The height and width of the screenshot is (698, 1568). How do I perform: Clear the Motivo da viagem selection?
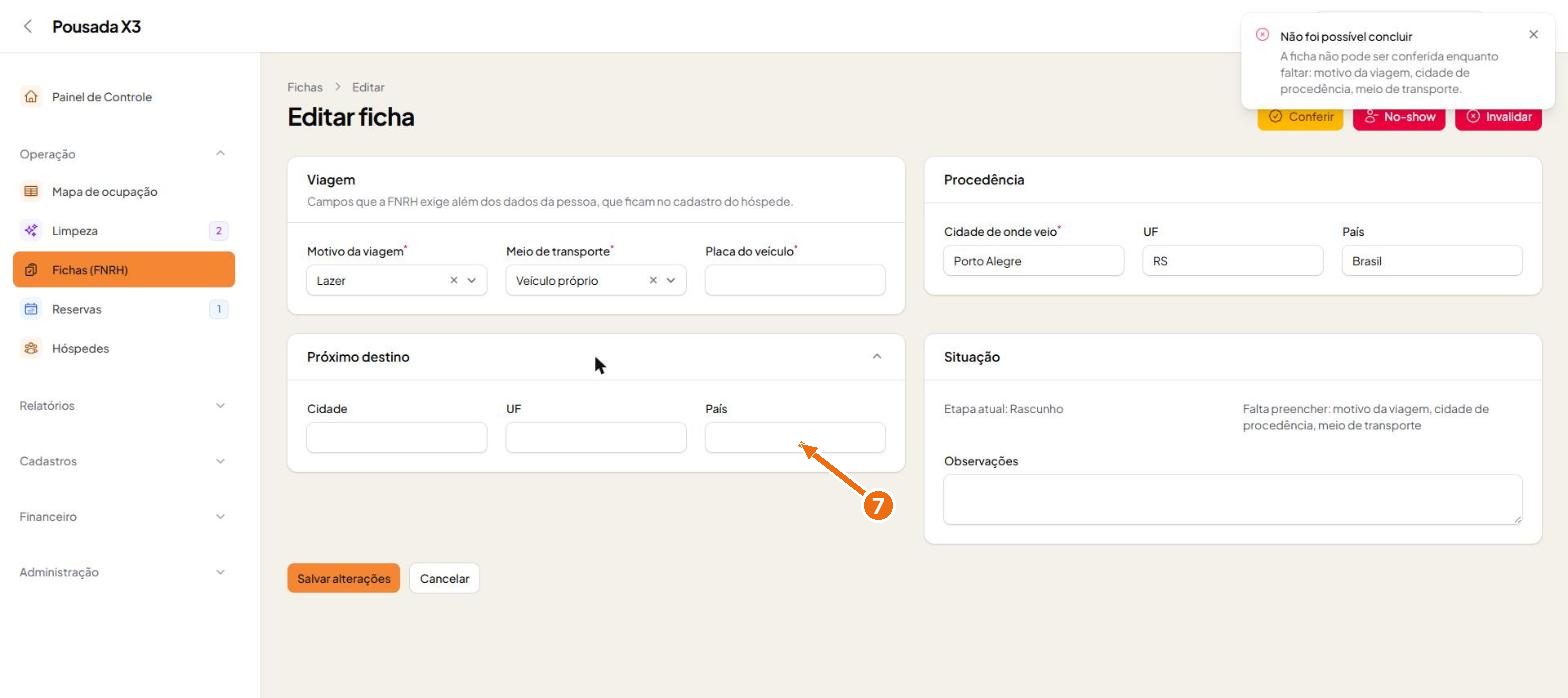453,280
